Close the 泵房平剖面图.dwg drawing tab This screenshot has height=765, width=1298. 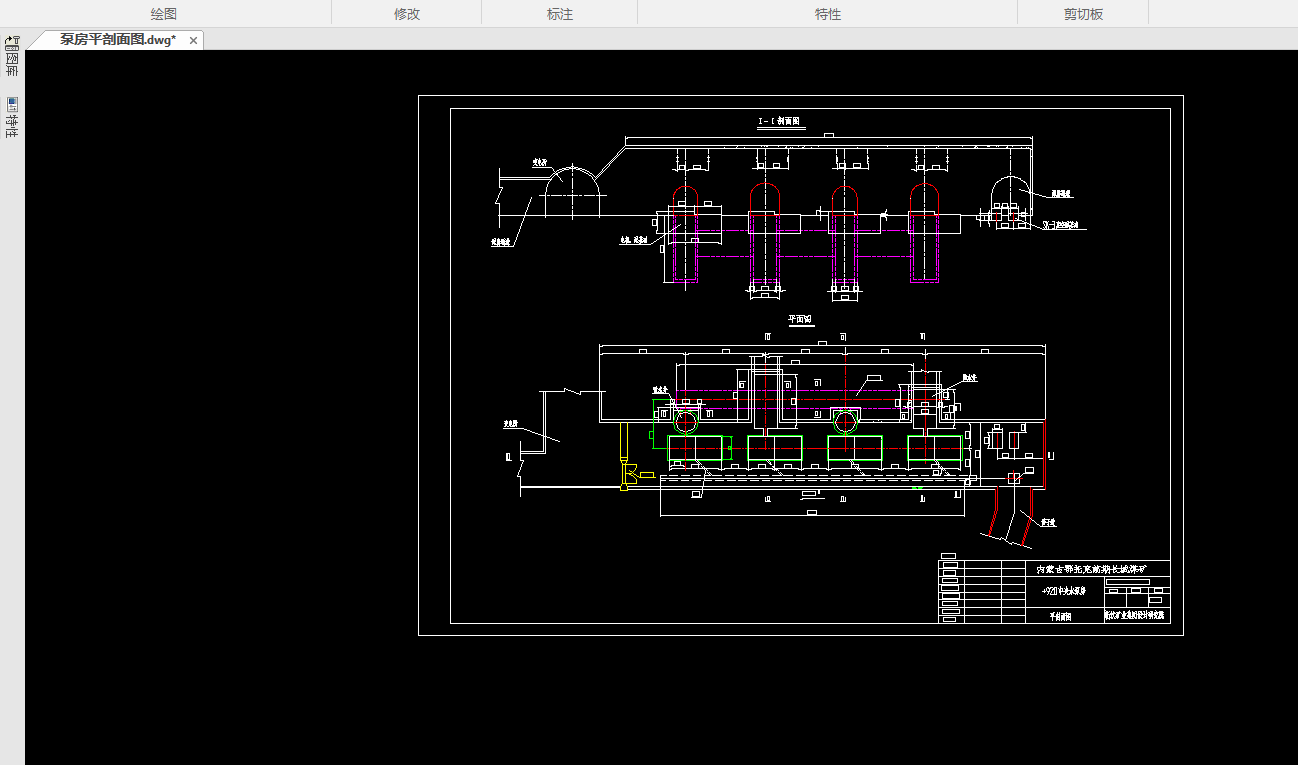[193, 40]
